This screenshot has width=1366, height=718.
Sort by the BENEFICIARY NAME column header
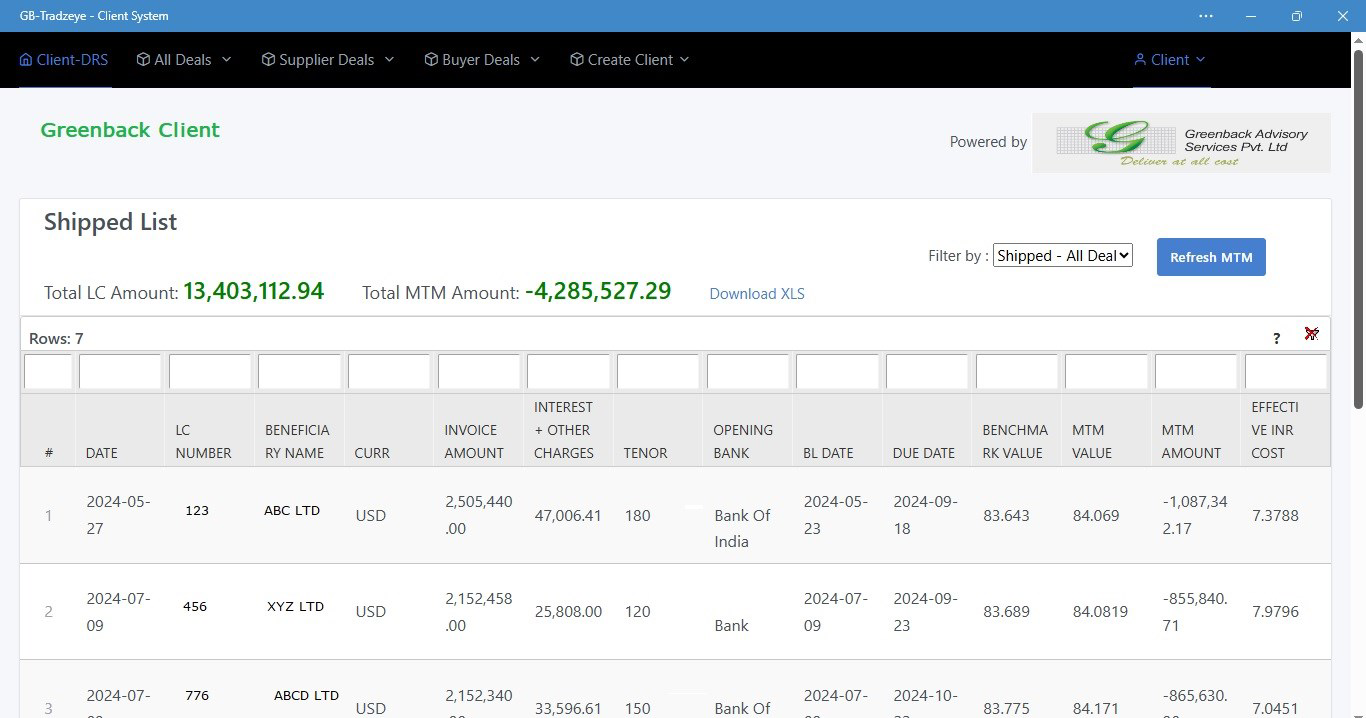[297, 441]
